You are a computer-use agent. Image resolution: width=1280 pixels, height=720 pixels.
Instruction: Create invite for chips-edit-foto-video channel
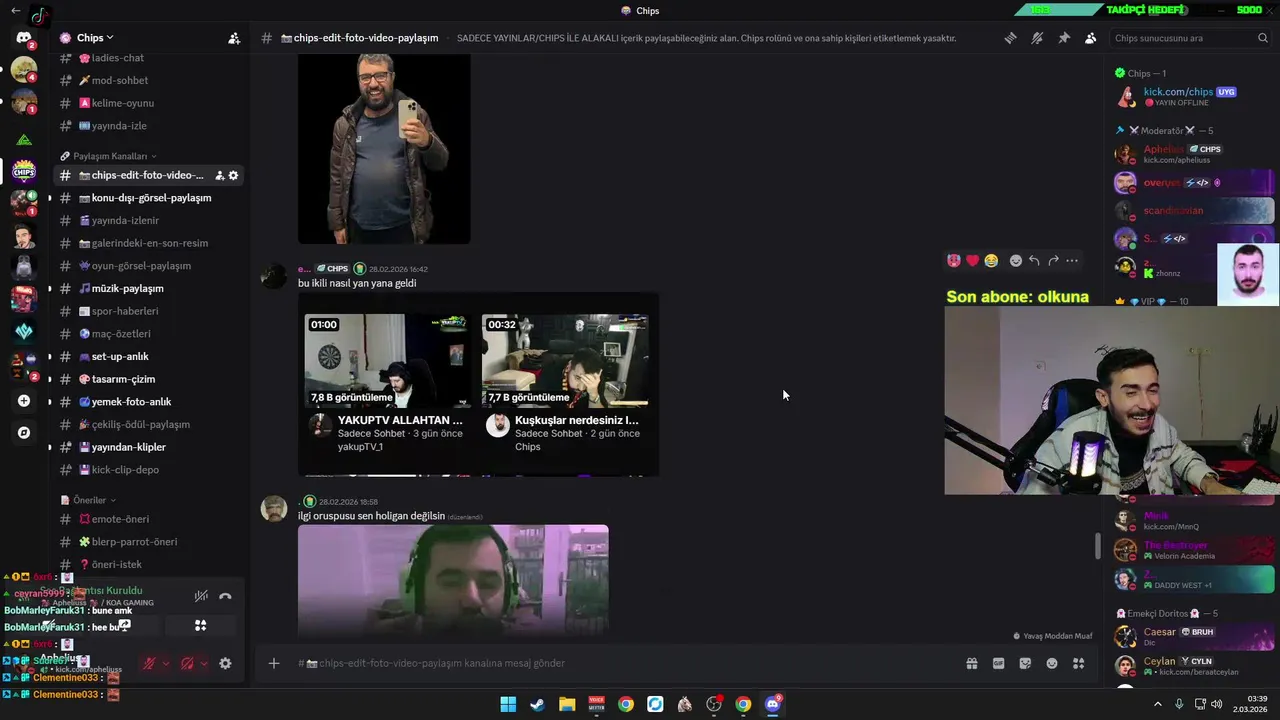tap(219, 175)
